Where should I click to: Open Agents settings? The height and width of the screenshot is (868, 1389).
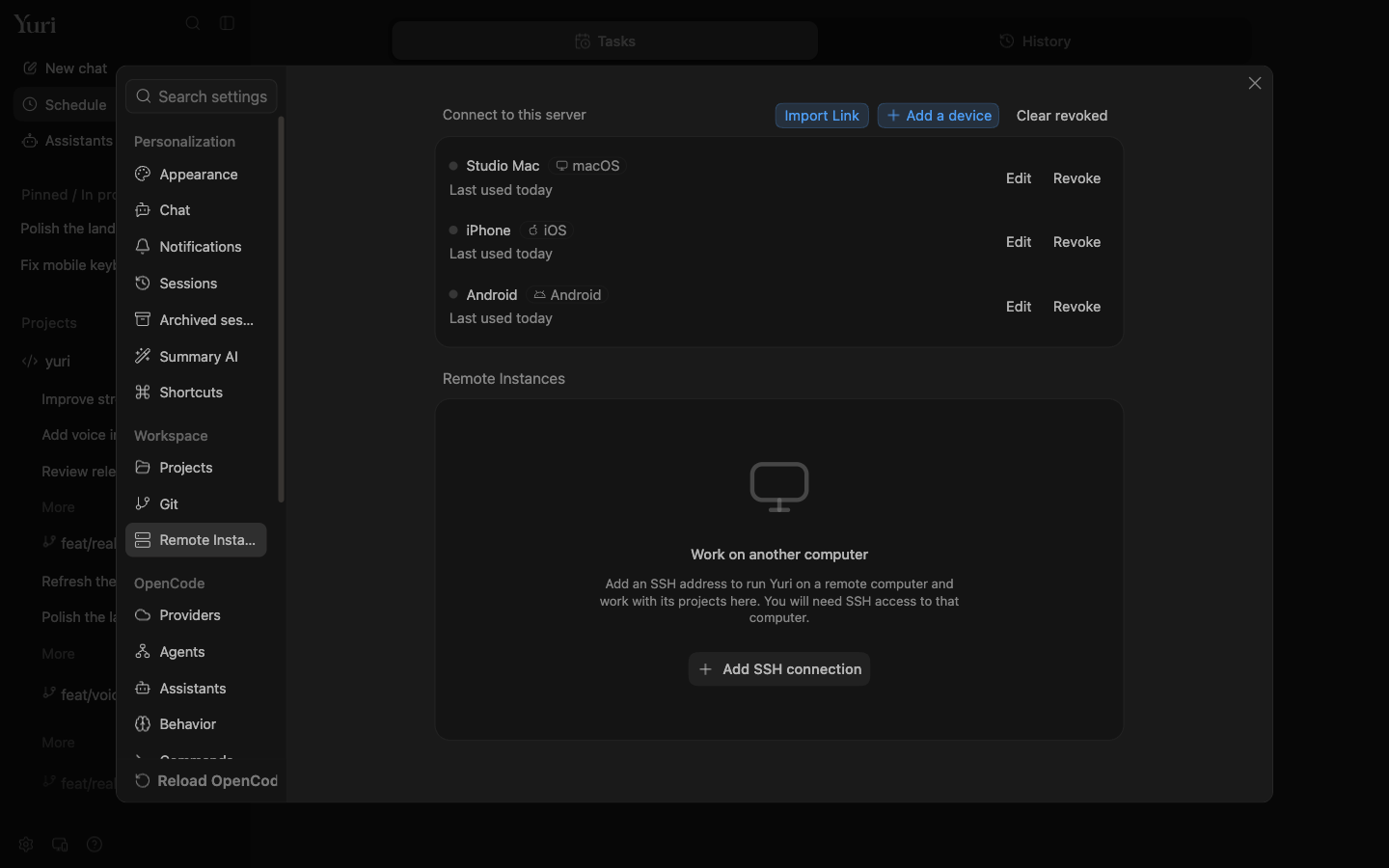point(196,652)
